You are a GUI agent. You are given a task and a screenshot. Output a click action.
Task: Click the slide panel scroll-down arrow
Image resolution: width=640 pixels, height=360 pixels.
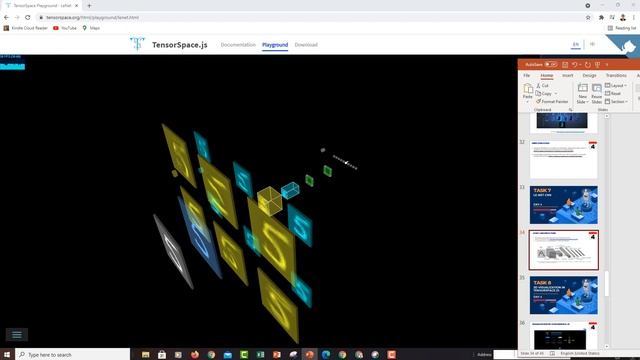point(607,347)
